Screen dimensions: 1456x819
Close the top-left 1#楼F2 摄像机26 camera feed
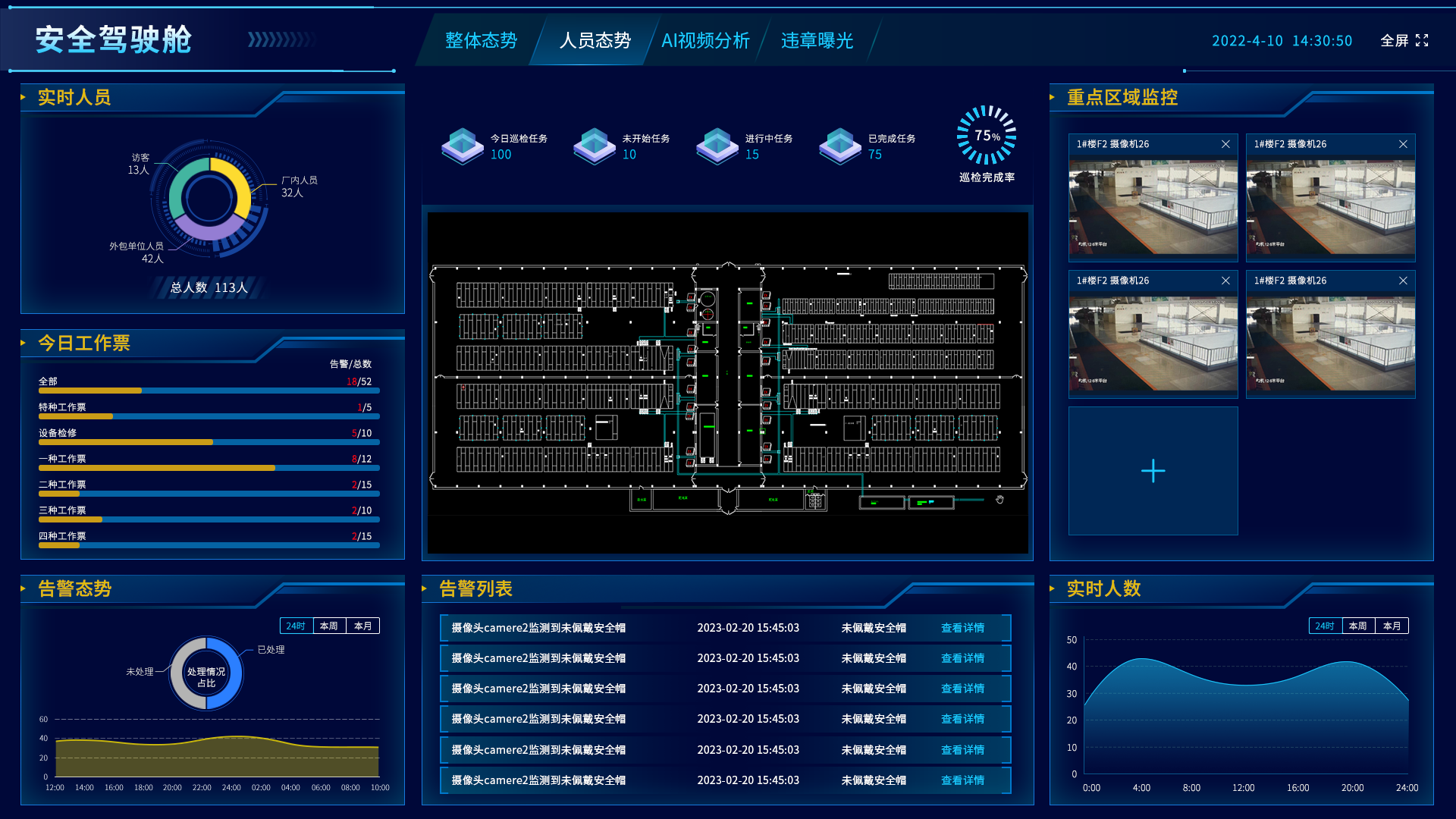[x=1226, y=143]
